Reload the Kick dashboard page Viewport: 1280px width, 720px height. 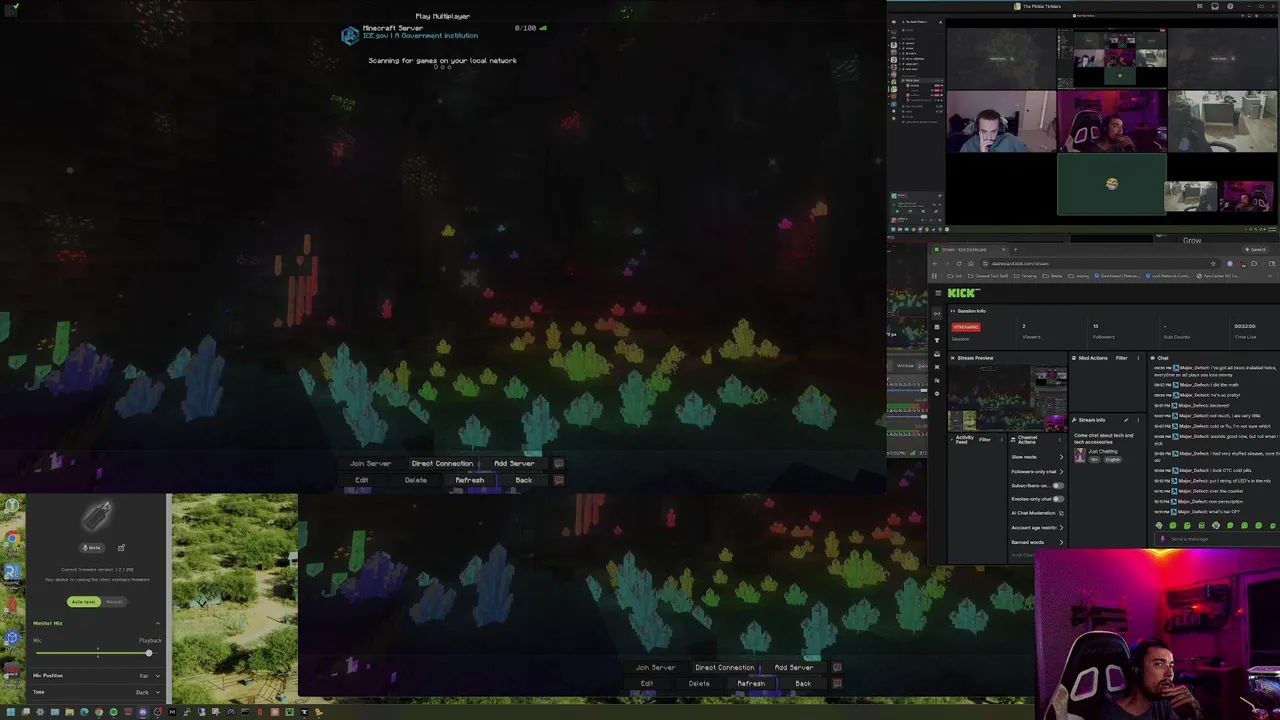tap(959, 264)
